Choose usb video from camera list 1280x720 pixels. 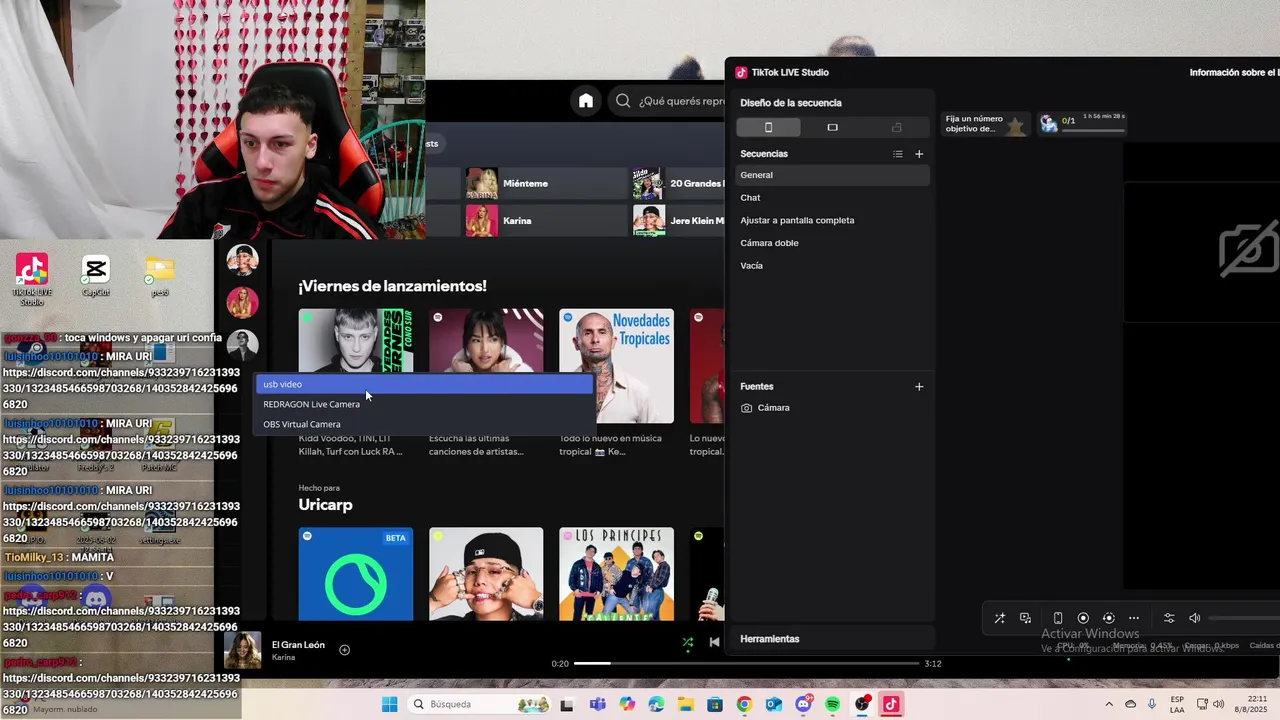point(425,384)
